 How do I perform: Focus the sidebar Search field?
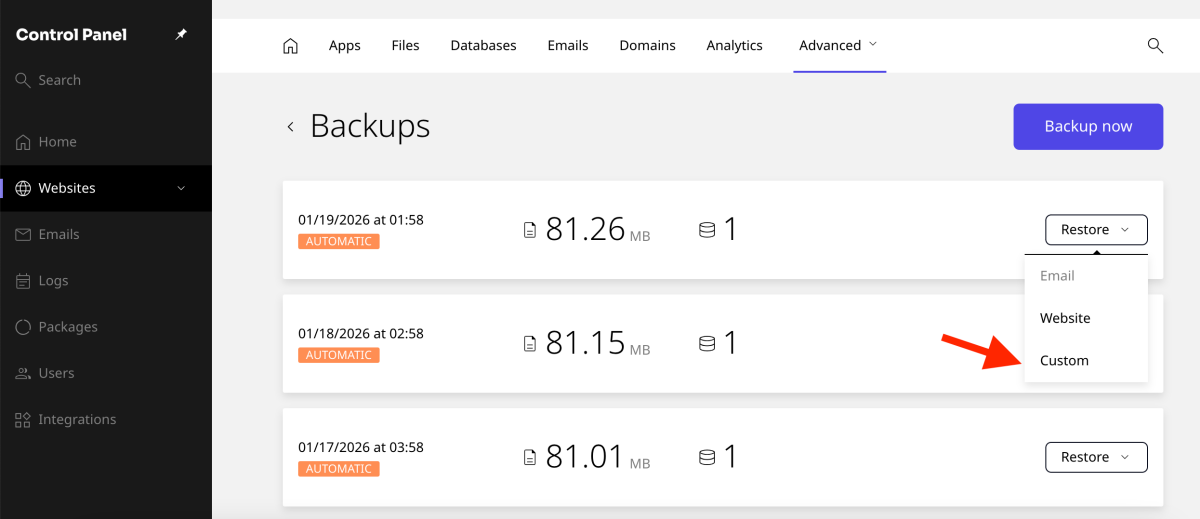pyautogui.click(x=60, y=80)
